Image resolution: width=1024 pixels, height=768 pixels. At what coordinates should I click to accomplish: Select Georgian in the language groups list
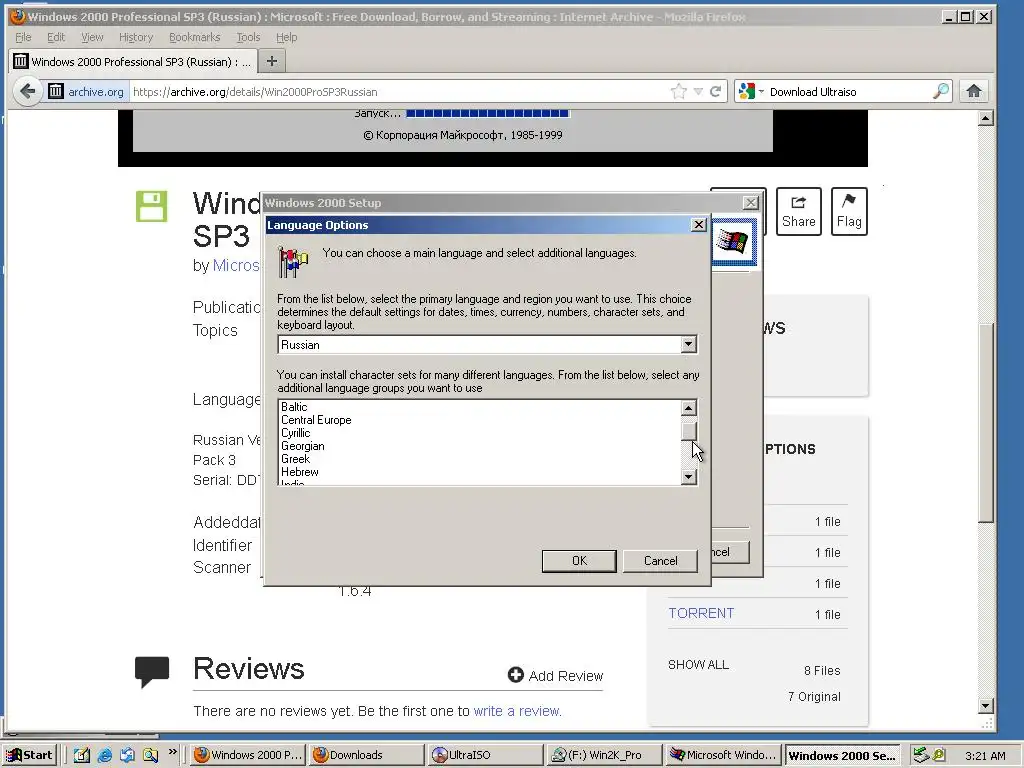tap(302, 446)
